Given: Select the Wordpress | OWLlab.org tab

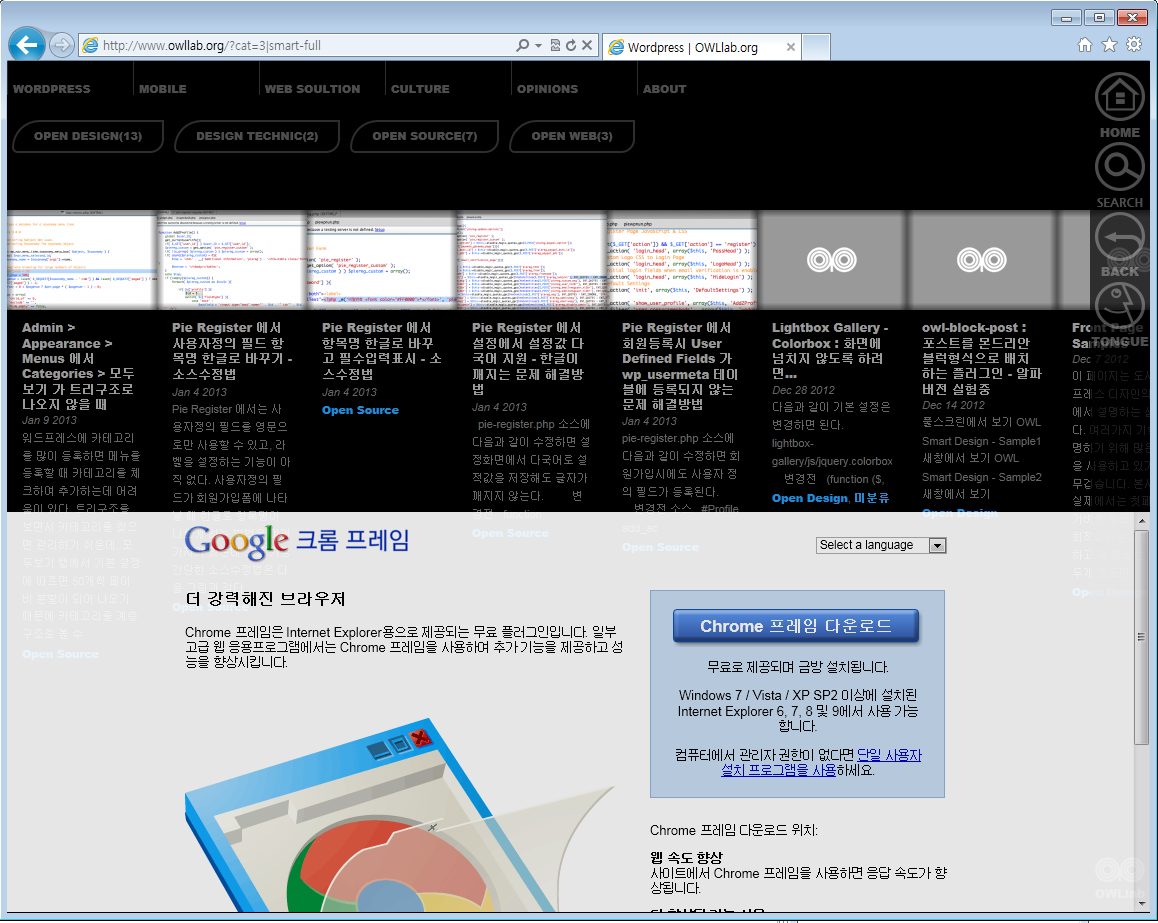Looking at the screenshot, I should coord(702,47).
